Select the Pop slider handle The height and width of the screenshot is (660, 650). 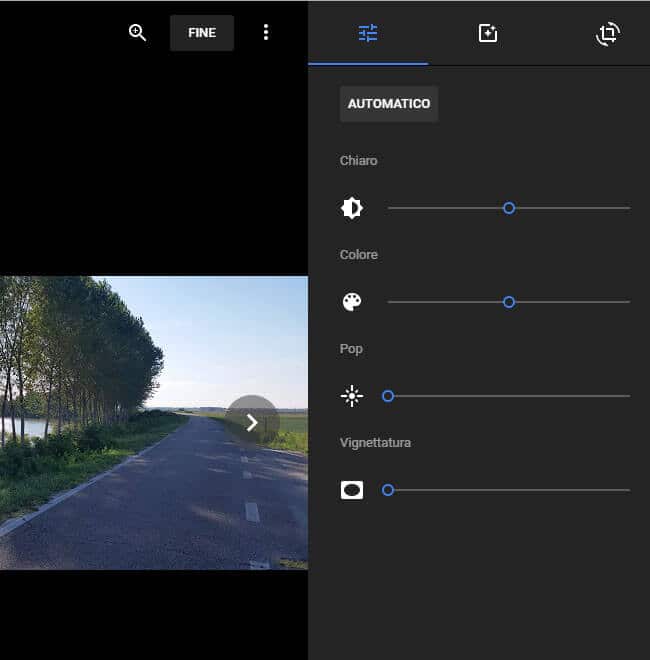click(388, 396)
